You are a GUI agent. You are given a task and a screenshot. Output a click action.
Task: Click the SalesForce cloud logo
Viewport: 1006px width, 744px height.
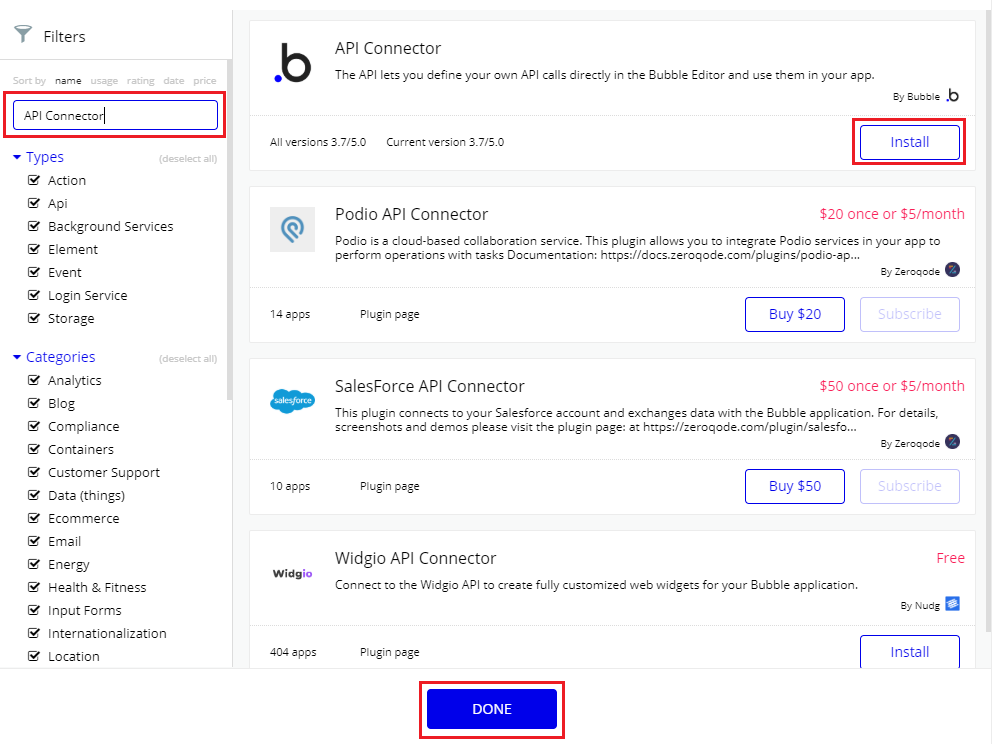[292, 401]
